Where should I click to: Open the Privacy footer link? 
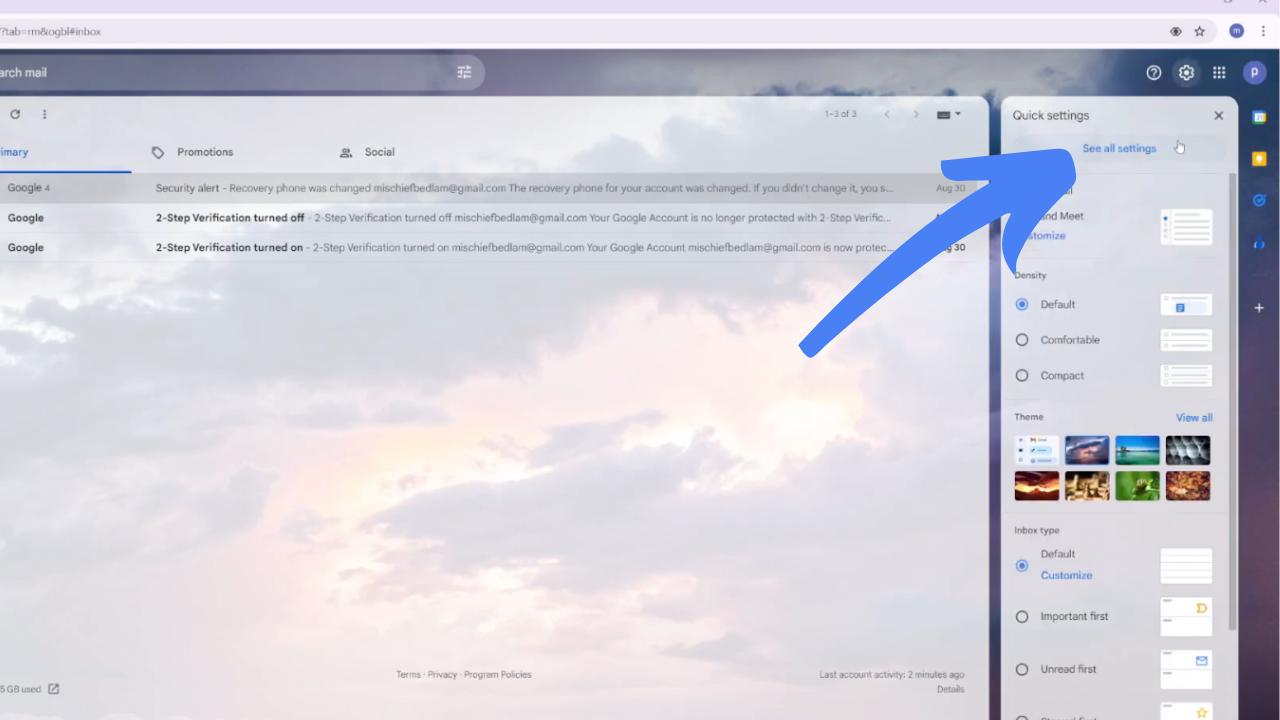coord(442,675)
